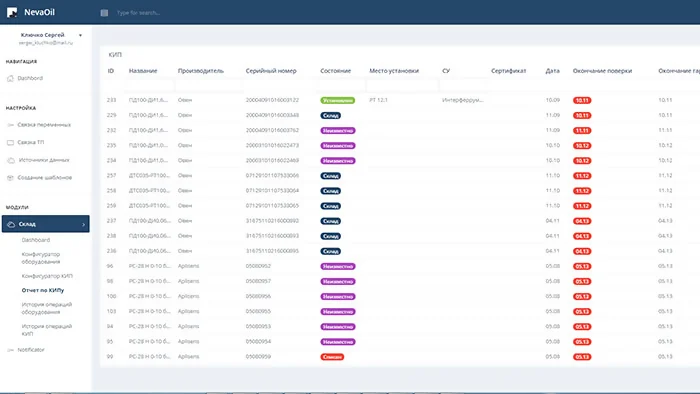Click filter field under Место установки column
700x394 pixels.
[x=402, y=85]
